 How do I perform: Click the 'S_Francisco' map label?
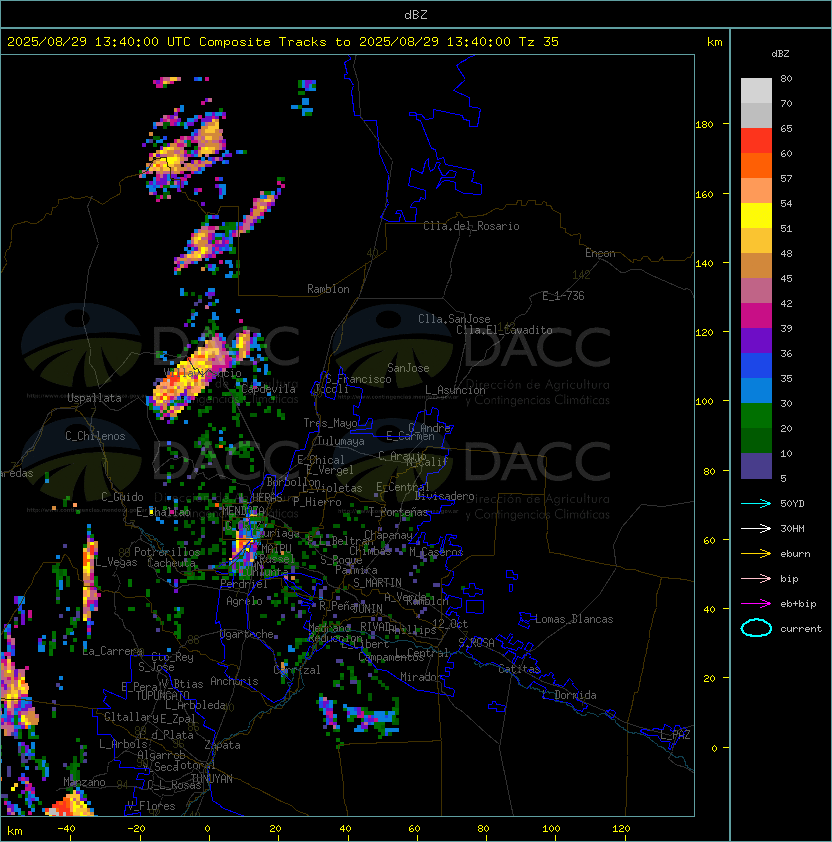[x=358, y=379]
